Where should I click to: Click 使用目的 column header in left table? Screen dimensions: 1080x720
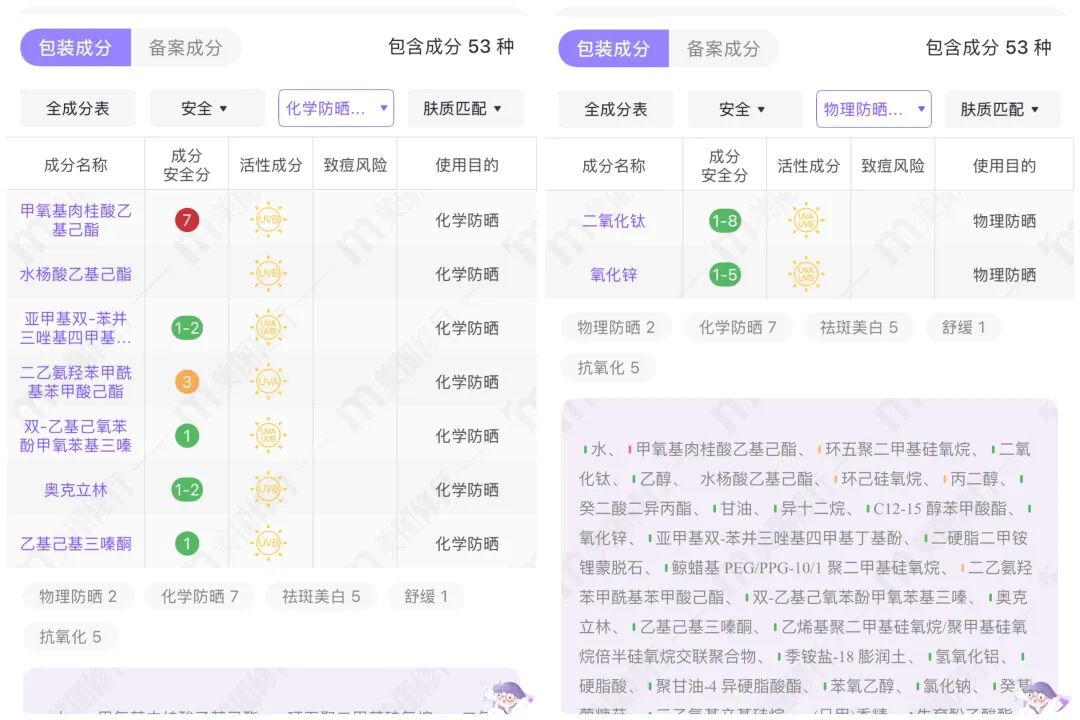point(466,165)
